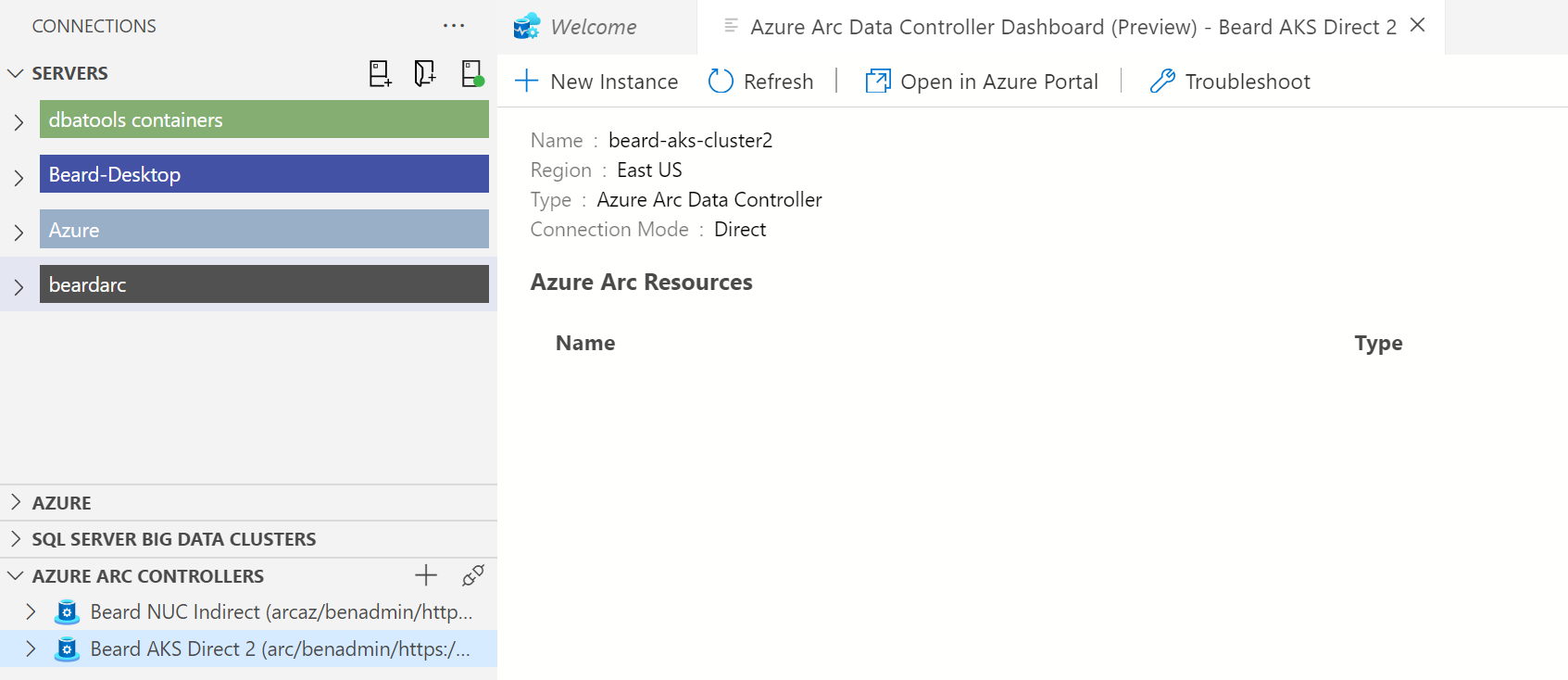This screenshot has width=1568, height=680.
Task: Click the Beard NUC Indirect controller icon
Action: (67, 612)
